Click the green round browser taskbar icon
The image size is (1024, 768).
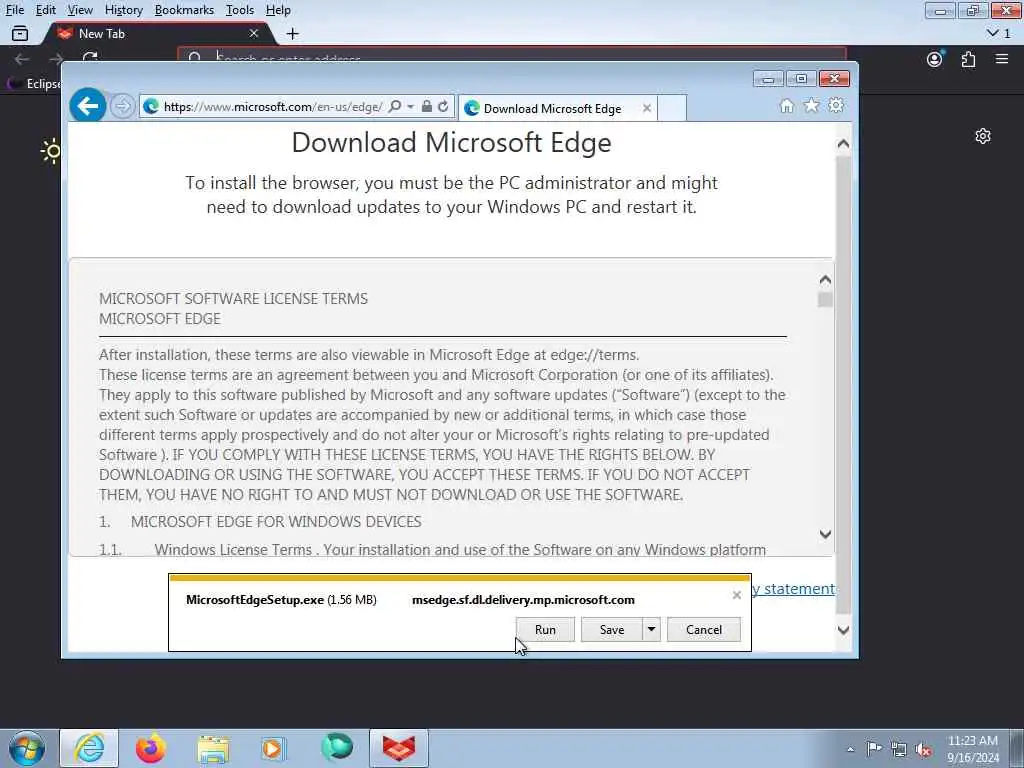point(336,747)
